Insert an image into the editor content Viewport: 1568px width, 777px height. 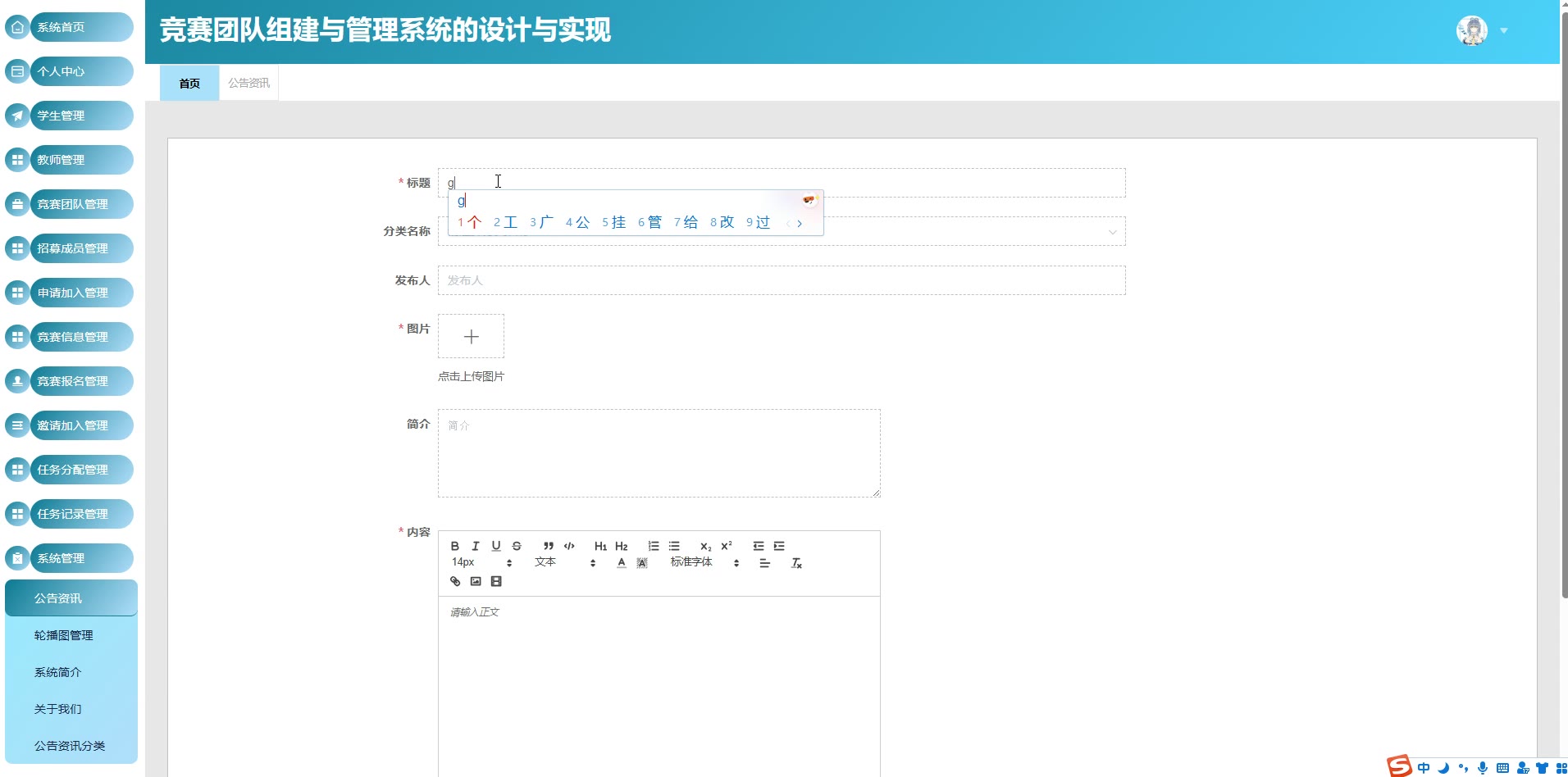(476, 581)
